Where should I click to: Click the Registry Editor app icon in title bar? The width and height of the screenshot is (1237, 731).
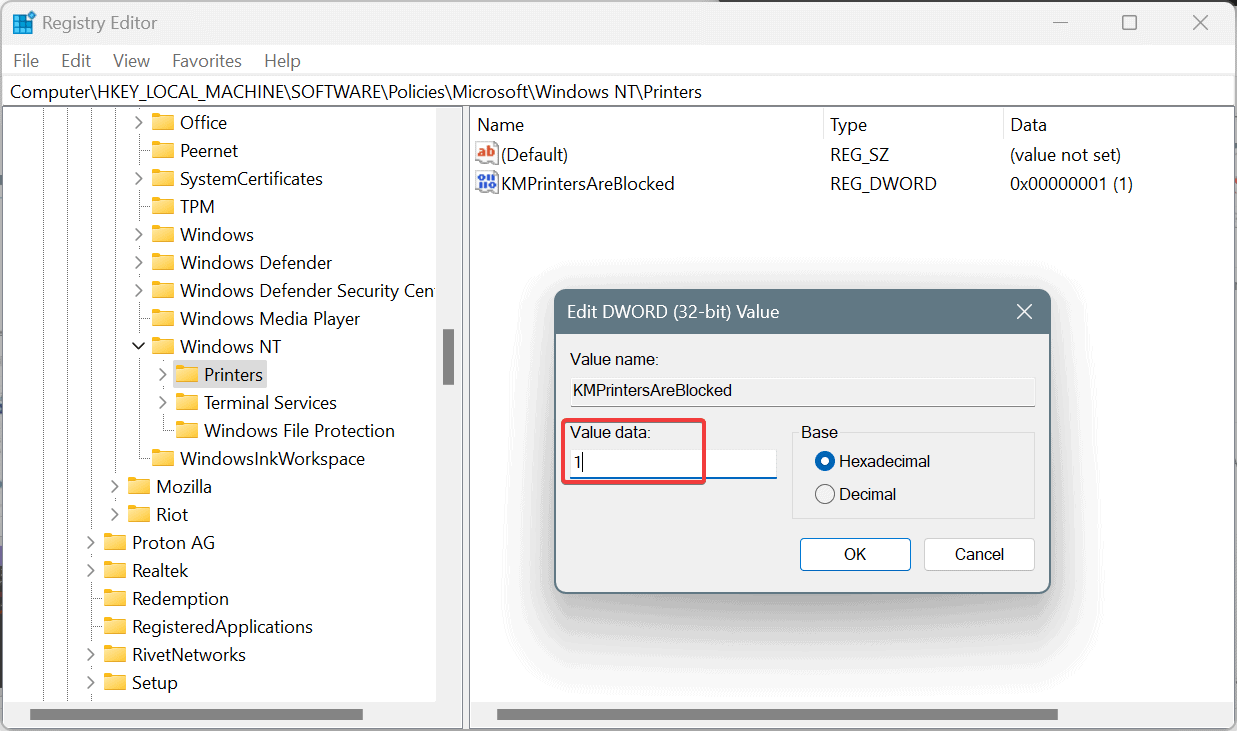pyautogui.click(x=24, y=22)
